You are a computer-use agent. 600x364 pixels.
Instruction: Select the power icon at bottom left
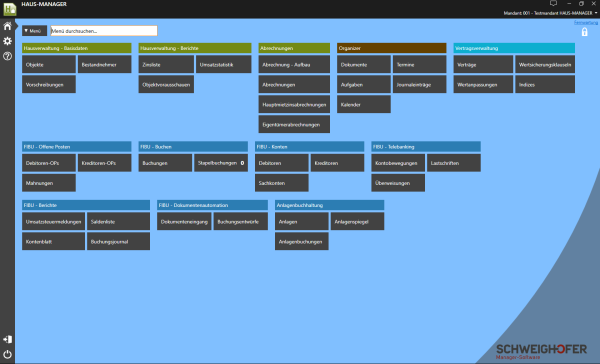tap(7, 354)
